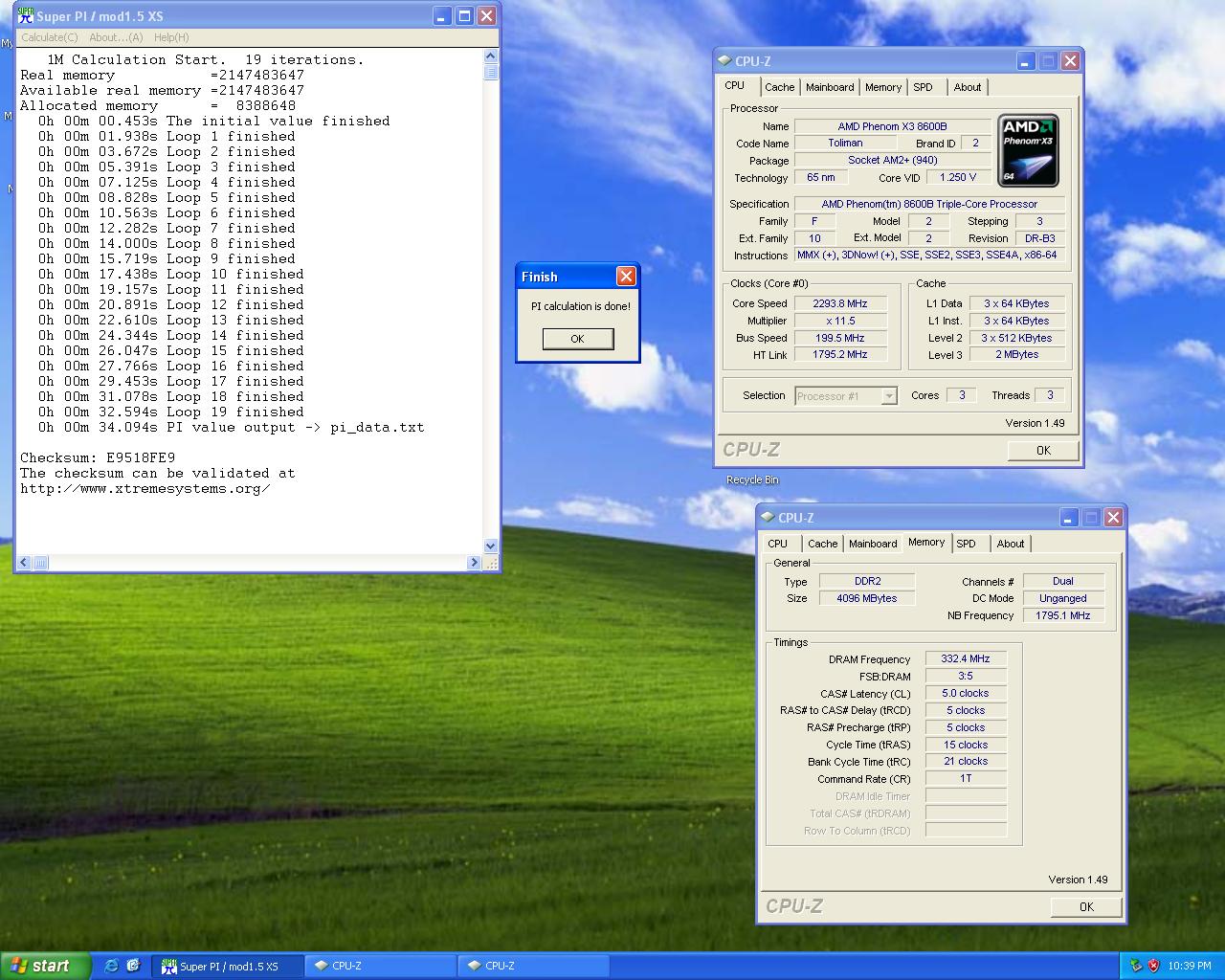Click the Bus Speed value 199.5 MHz
1225x980 pixels.
(x=840, y=338)
